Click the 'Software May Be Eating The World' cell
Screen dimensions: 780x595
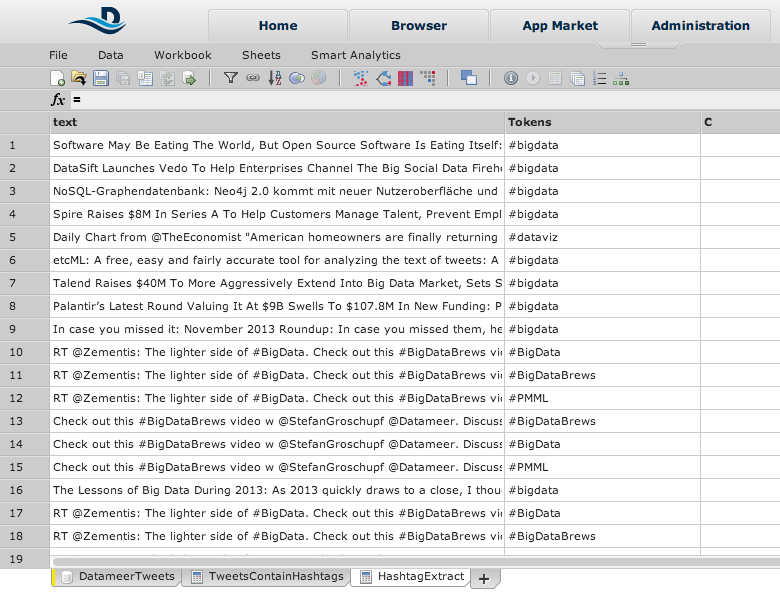(277, 145)
